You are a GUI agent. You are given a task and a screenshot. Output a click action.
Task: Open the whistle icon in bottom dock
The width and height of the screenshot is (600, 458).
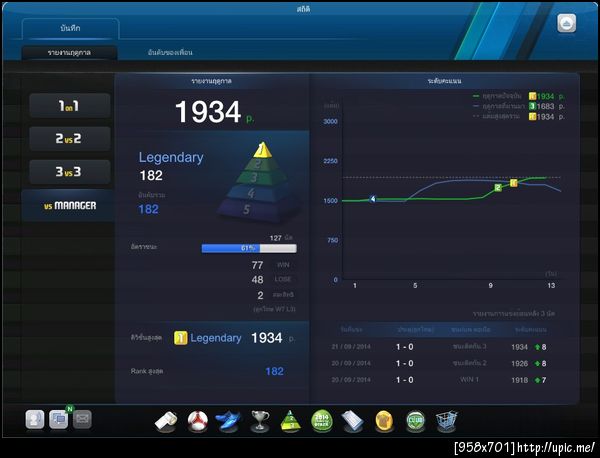[x=166, y=421]
